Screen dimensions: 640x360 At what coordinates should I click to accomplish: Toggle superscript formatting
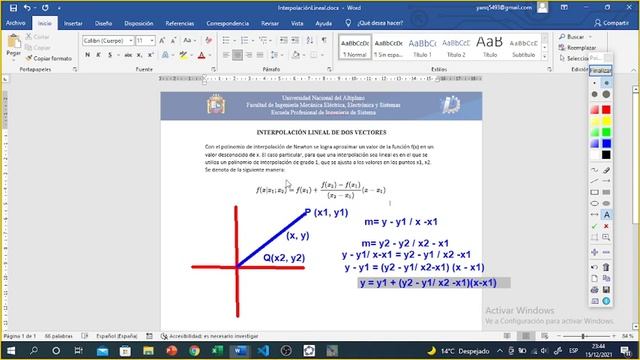151,55
